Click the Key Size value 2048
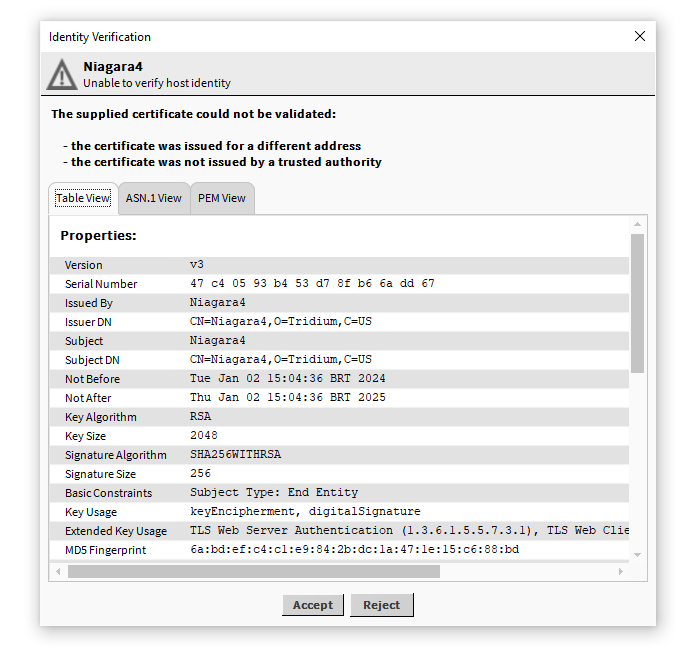Viewport: 693px width, 649px height. coord(204,435)
